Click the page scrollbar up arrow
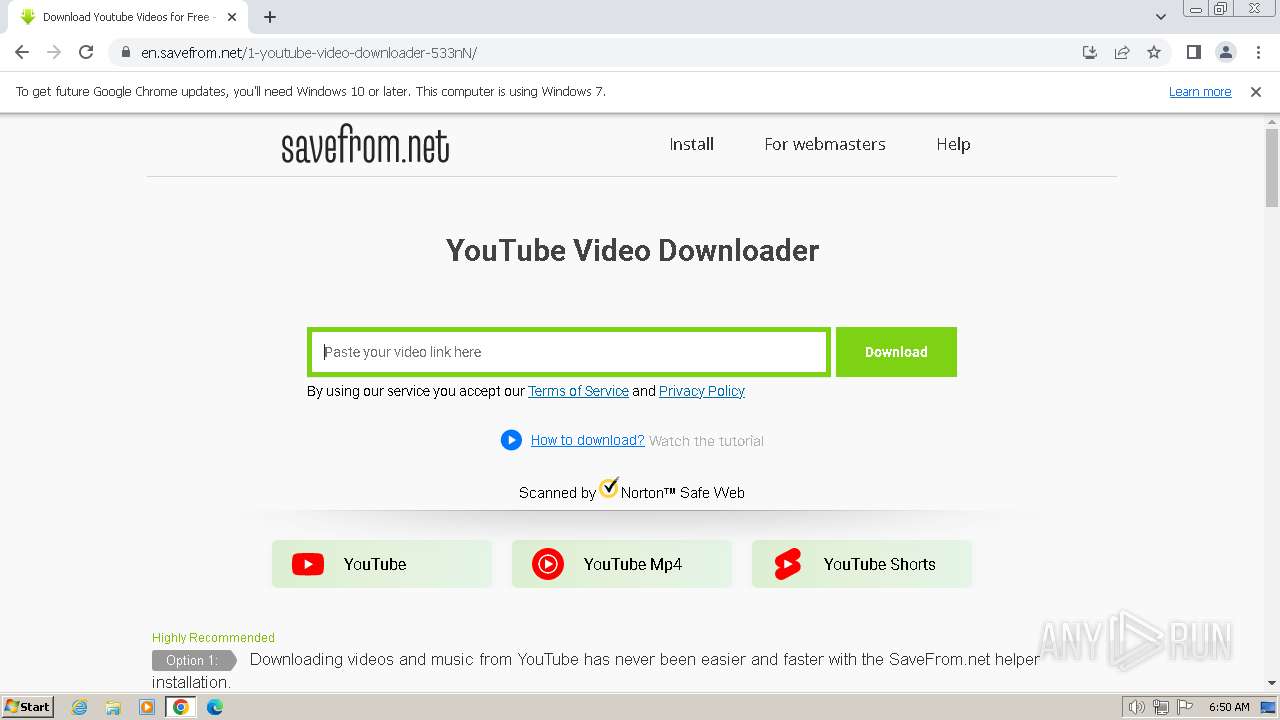The height and width of the screenshot is (720, 1280). pyautogui.click(x=1272, y=121)
